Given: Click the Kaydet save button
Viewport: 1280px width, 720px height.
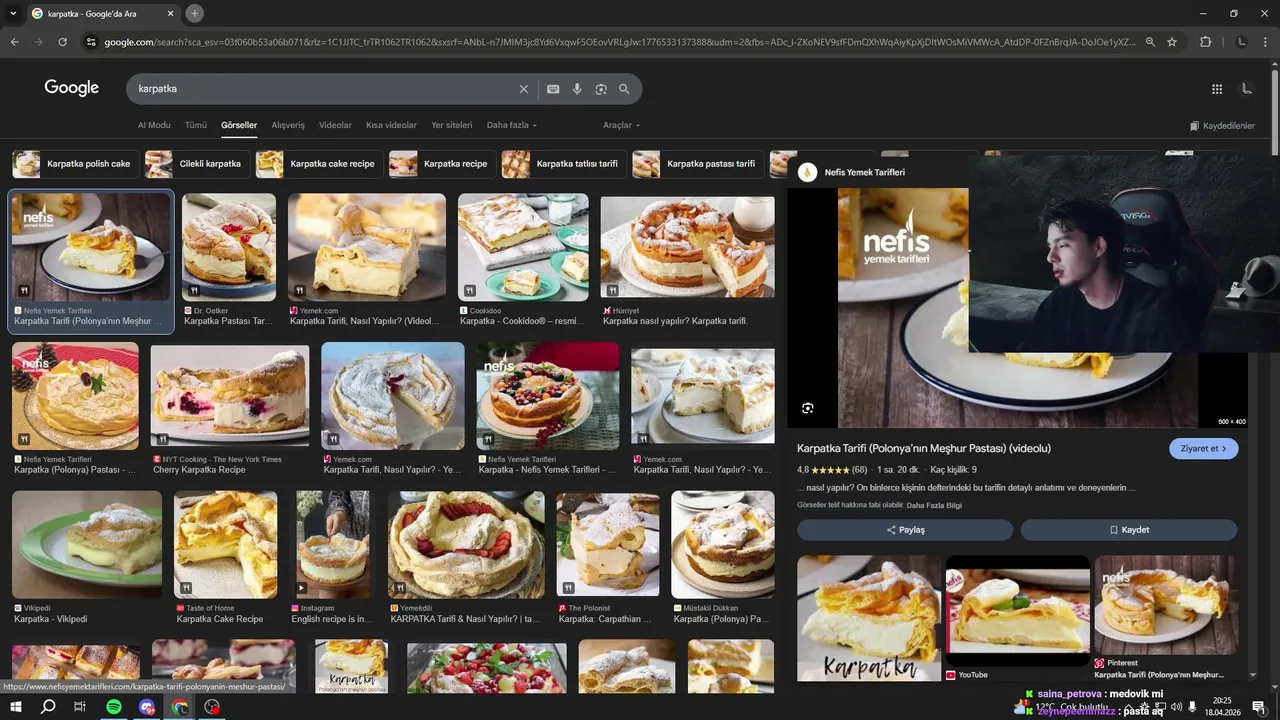Looking at the screenshot, I should [1129, 530].
